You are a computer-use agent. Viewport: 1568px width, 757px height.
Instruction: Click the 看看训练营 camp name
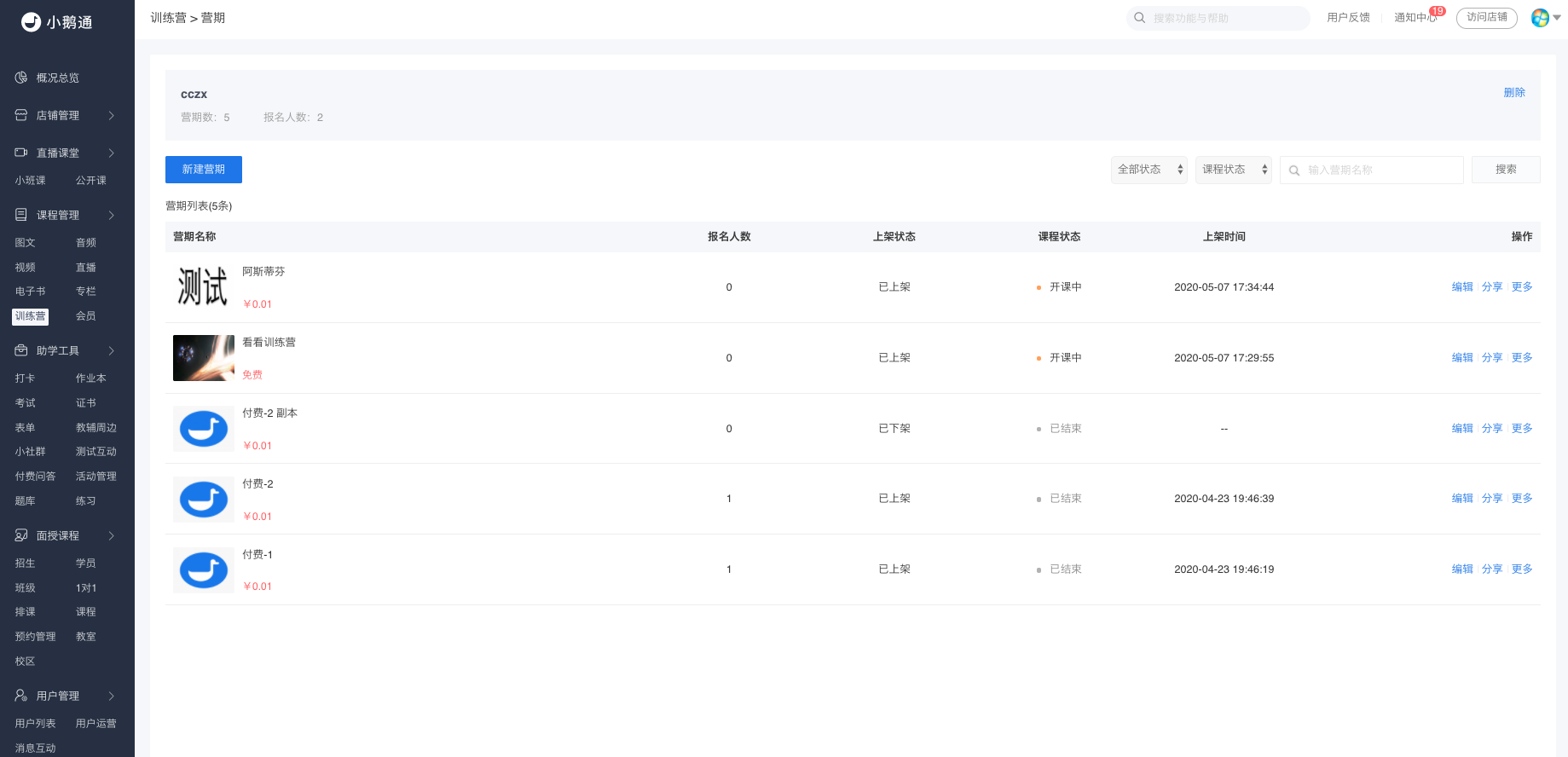click(x=269, y=343)
